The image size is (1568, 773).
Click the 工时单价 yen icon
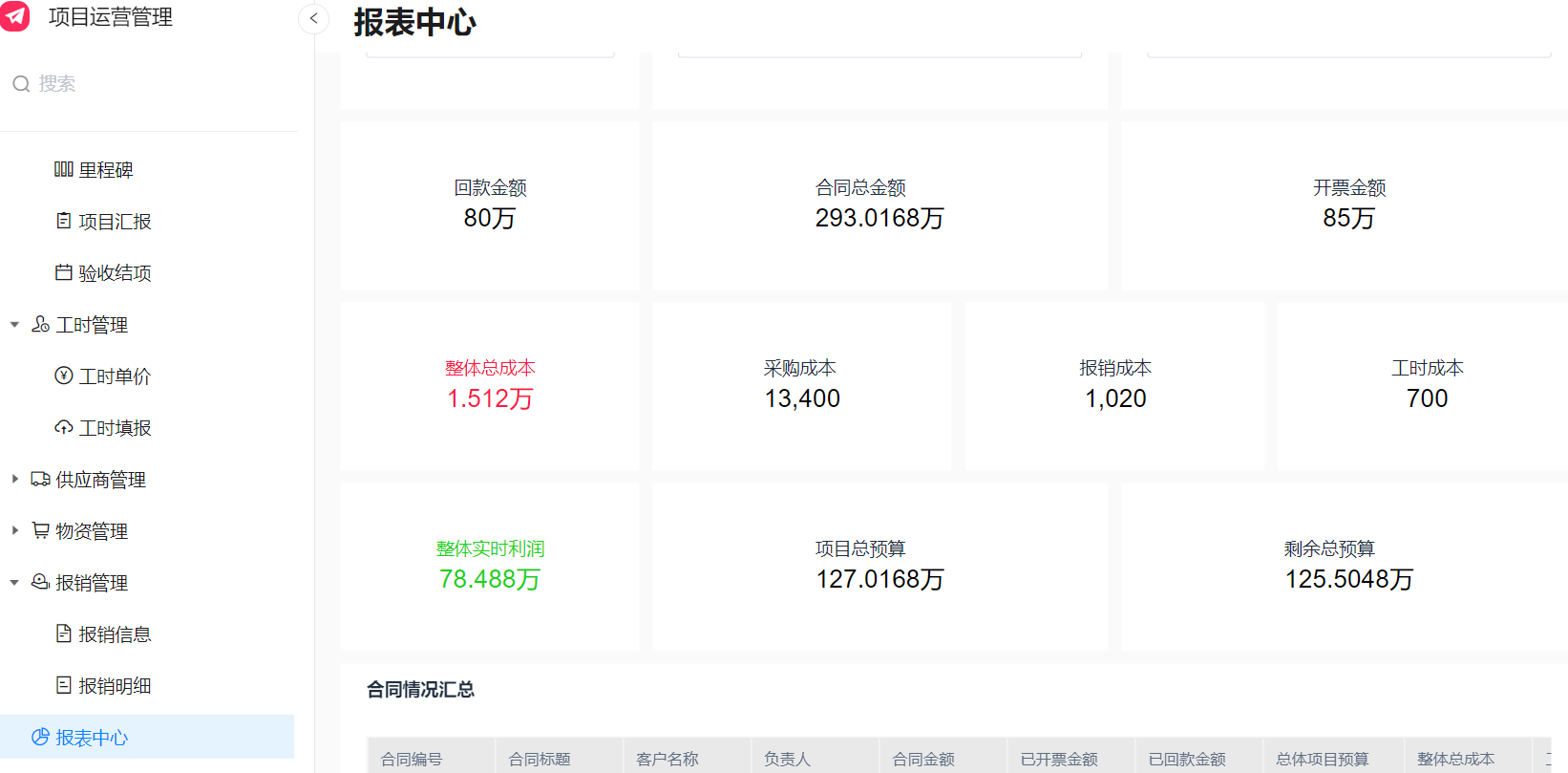(x=64, y=376)
